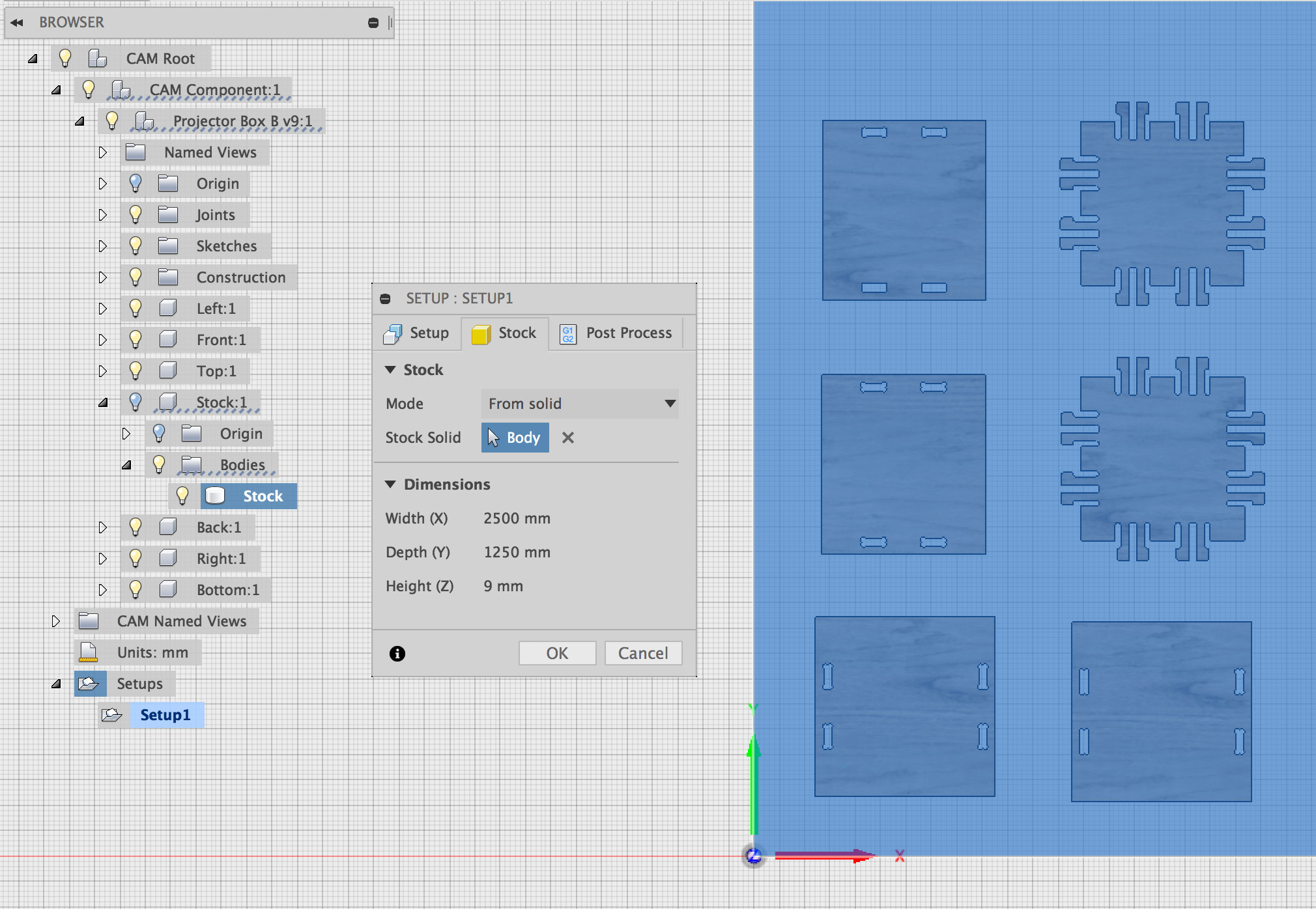
Task: Click the CAM Root component icon
Action: (x=98, y=57)
